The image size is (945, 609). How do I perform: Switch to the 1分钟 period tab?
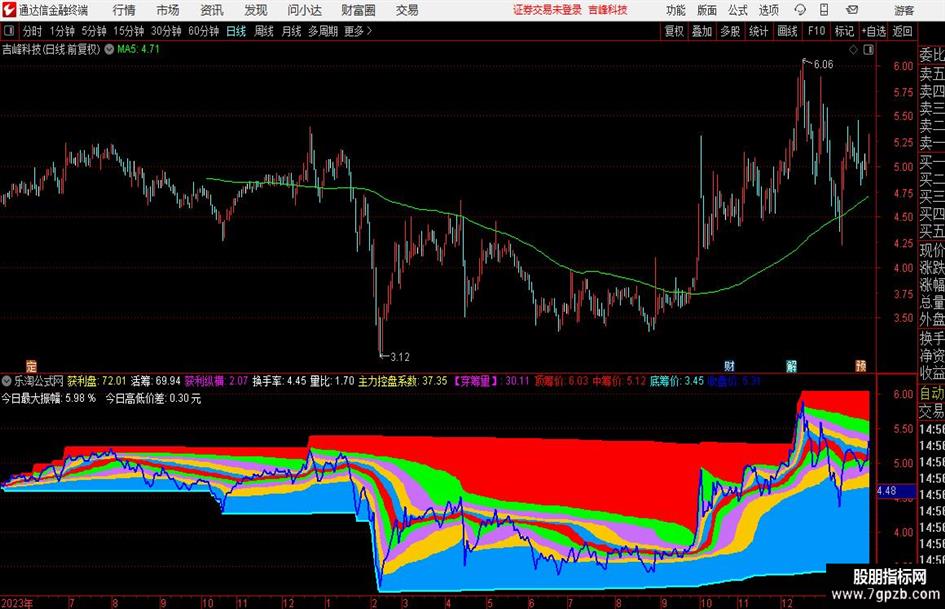(x=61, y=31)
